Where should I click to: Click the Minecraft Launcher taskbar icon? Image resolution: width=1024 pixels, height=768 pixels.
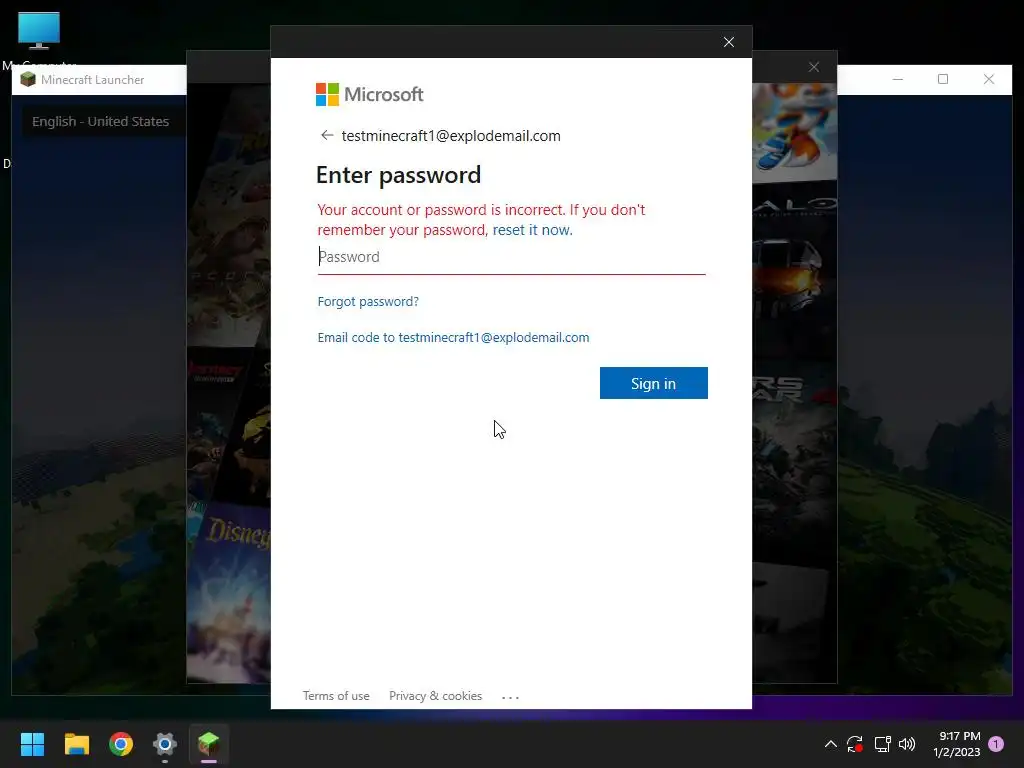[x=208, y=744]
